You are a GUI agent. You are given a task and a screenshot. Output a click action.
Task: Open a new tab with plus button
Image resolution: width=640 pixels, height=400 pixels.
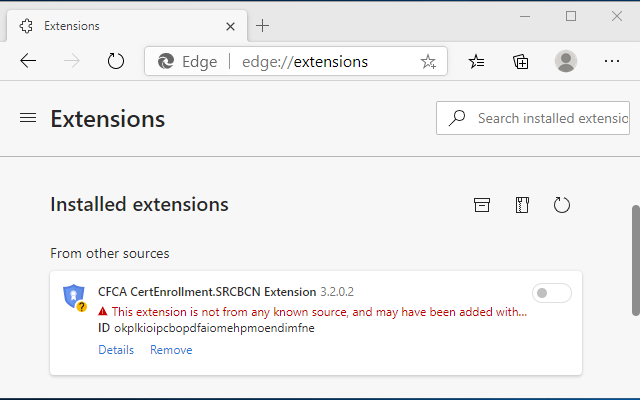[x=263, y=25]
